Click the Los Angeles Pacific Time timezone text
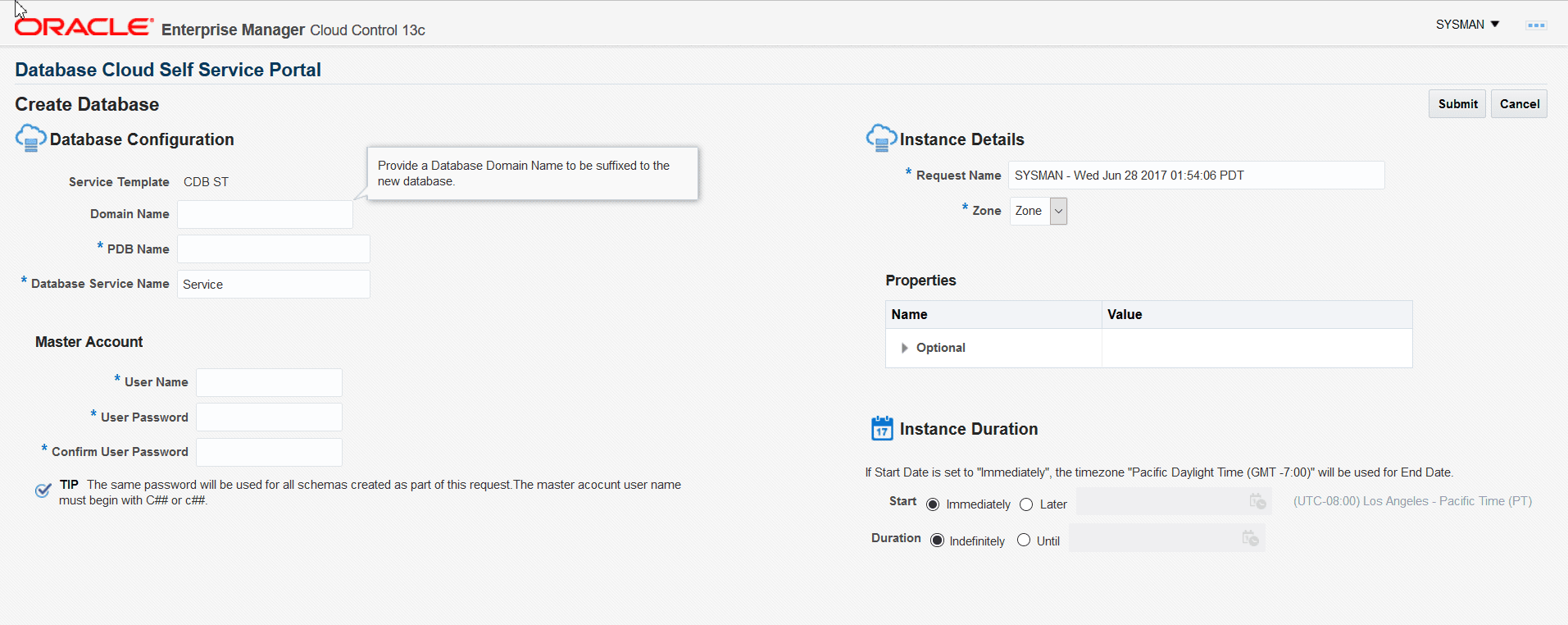 pyautogui.click(x=1412, y=501)
